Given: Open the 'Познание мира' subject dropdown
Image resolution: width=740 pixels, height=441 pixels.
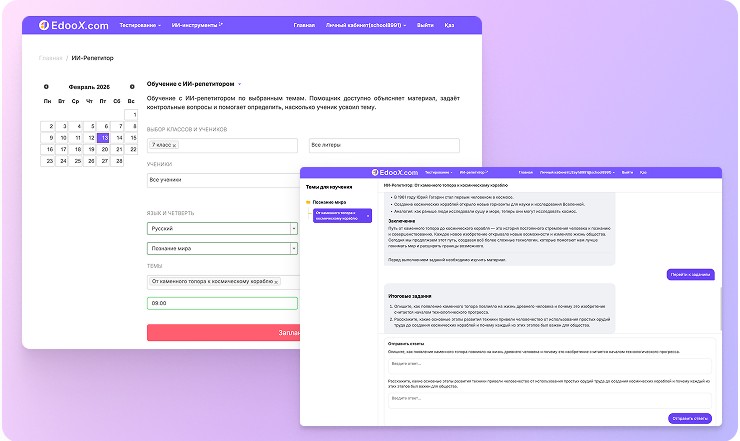Looking at the screenshot, I should click(222, 248).
